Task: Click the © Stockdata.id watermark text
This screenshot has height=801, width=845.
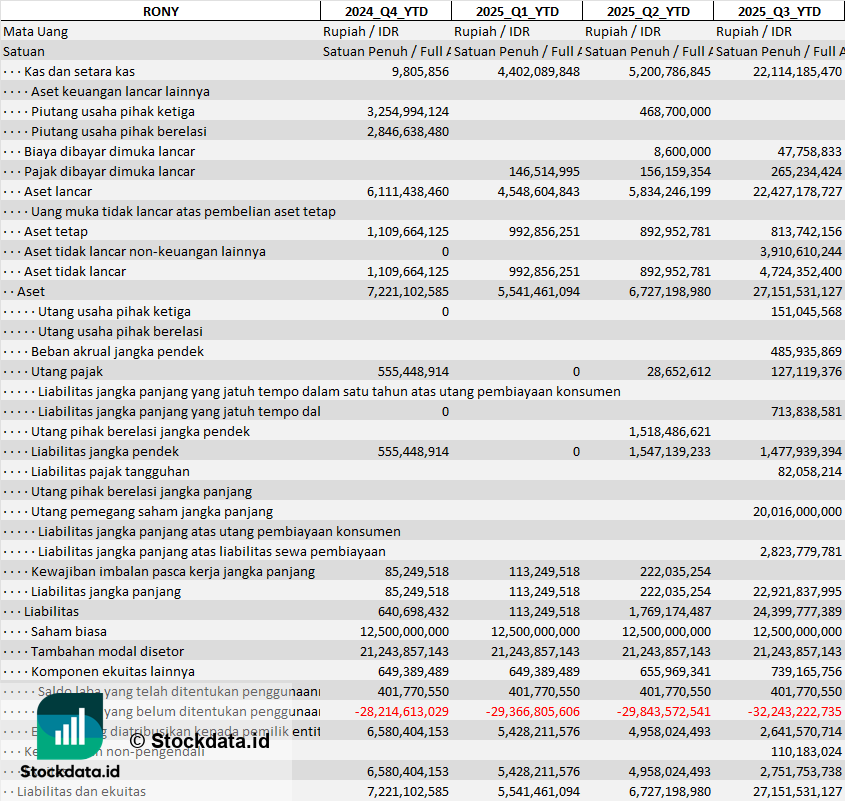Action: [199, 741]
